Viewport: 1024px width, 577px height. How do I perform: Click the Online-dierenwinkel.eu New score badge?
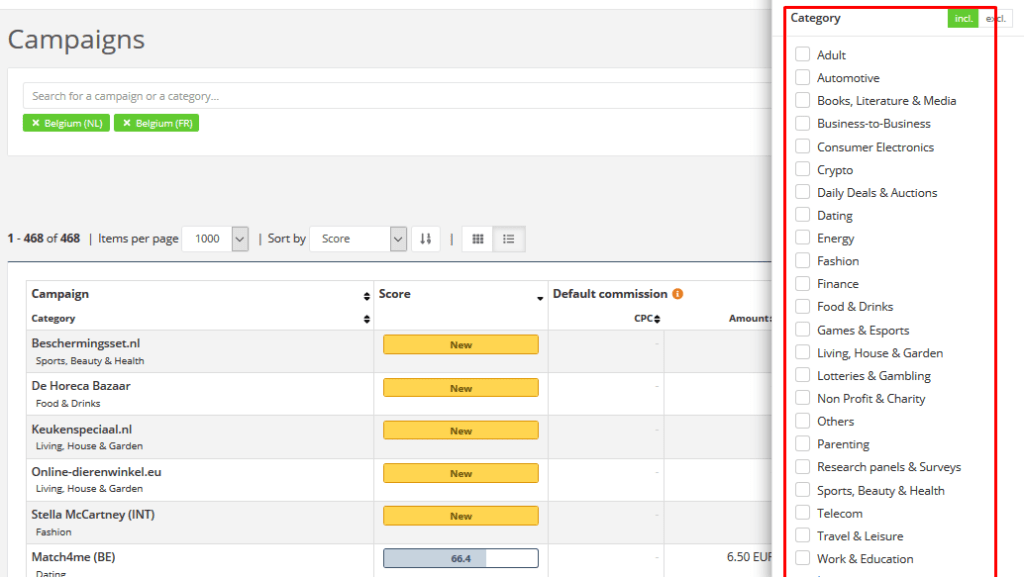click(461, 473)
